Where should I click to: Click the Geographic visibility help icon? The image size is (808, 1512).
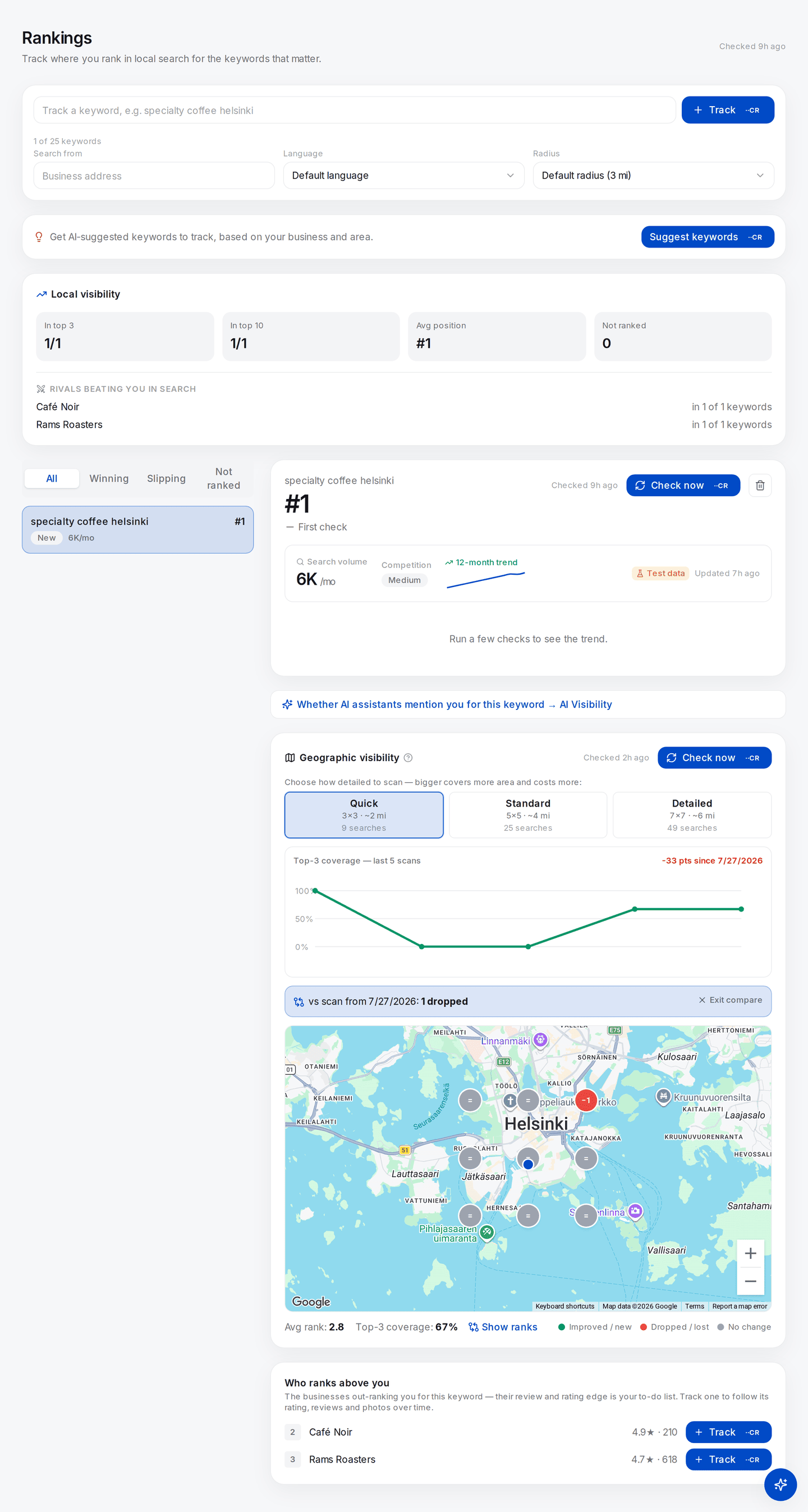[408, 758]
